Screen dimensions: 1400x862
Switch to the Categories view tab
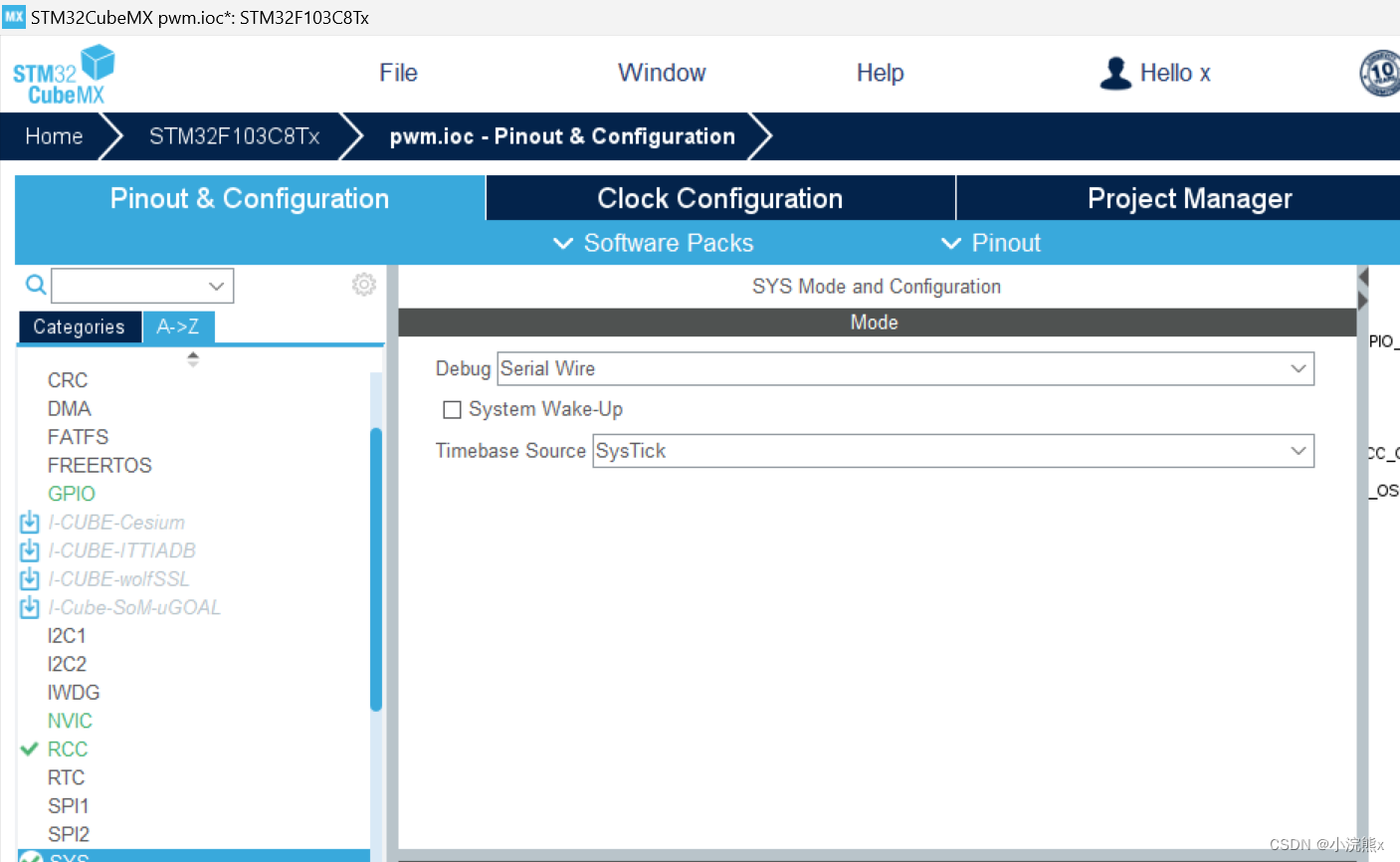79,326
